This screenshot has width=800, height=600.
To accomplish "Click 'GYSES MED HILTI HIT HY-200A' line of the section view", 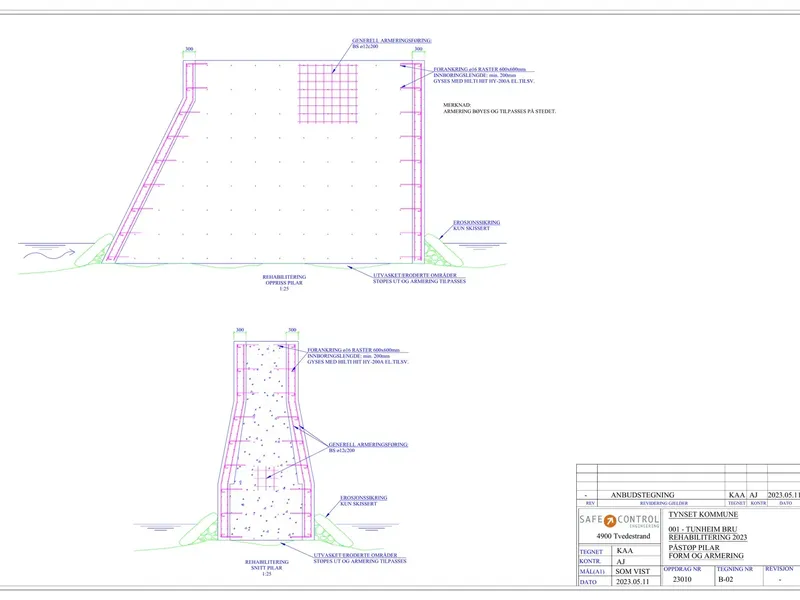I will click(x=358, y=362).
